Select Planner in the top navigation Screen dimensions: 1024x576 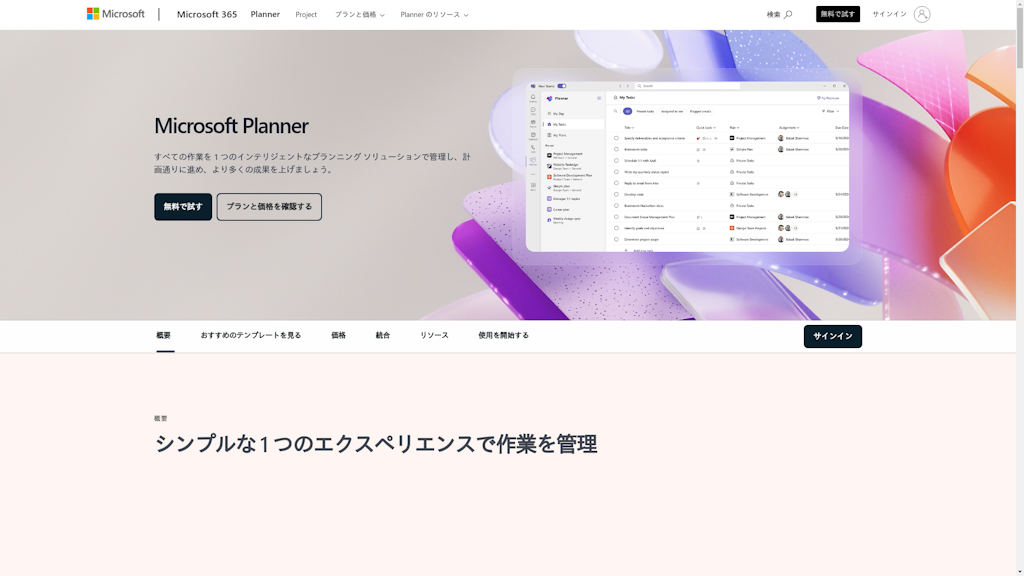(265, 14)
